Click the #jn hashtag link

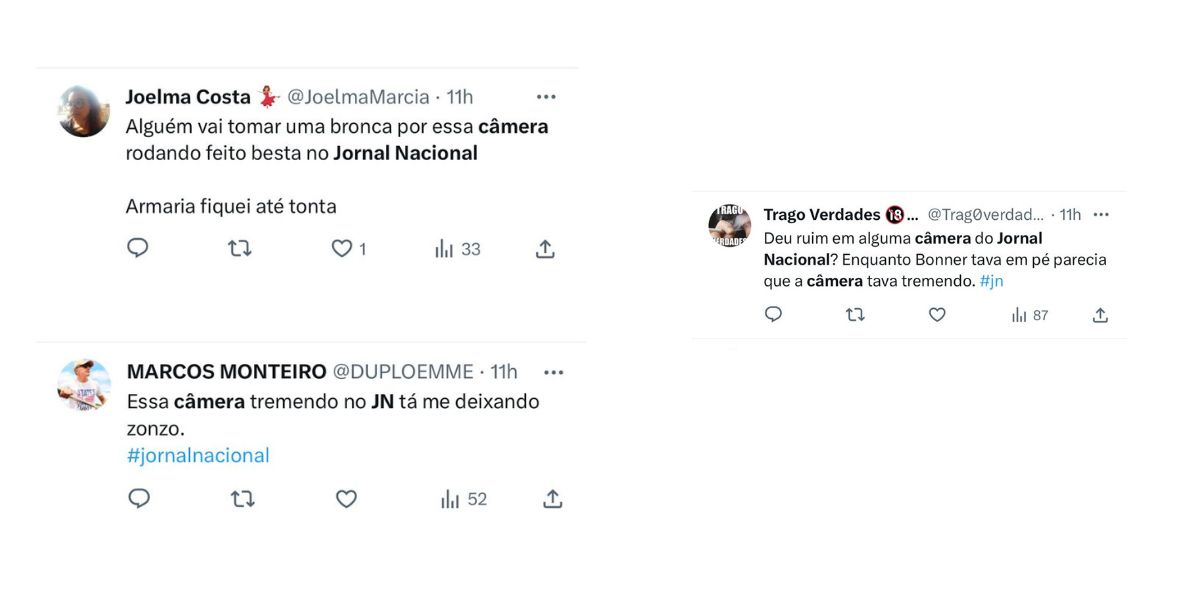click(991, 282)
